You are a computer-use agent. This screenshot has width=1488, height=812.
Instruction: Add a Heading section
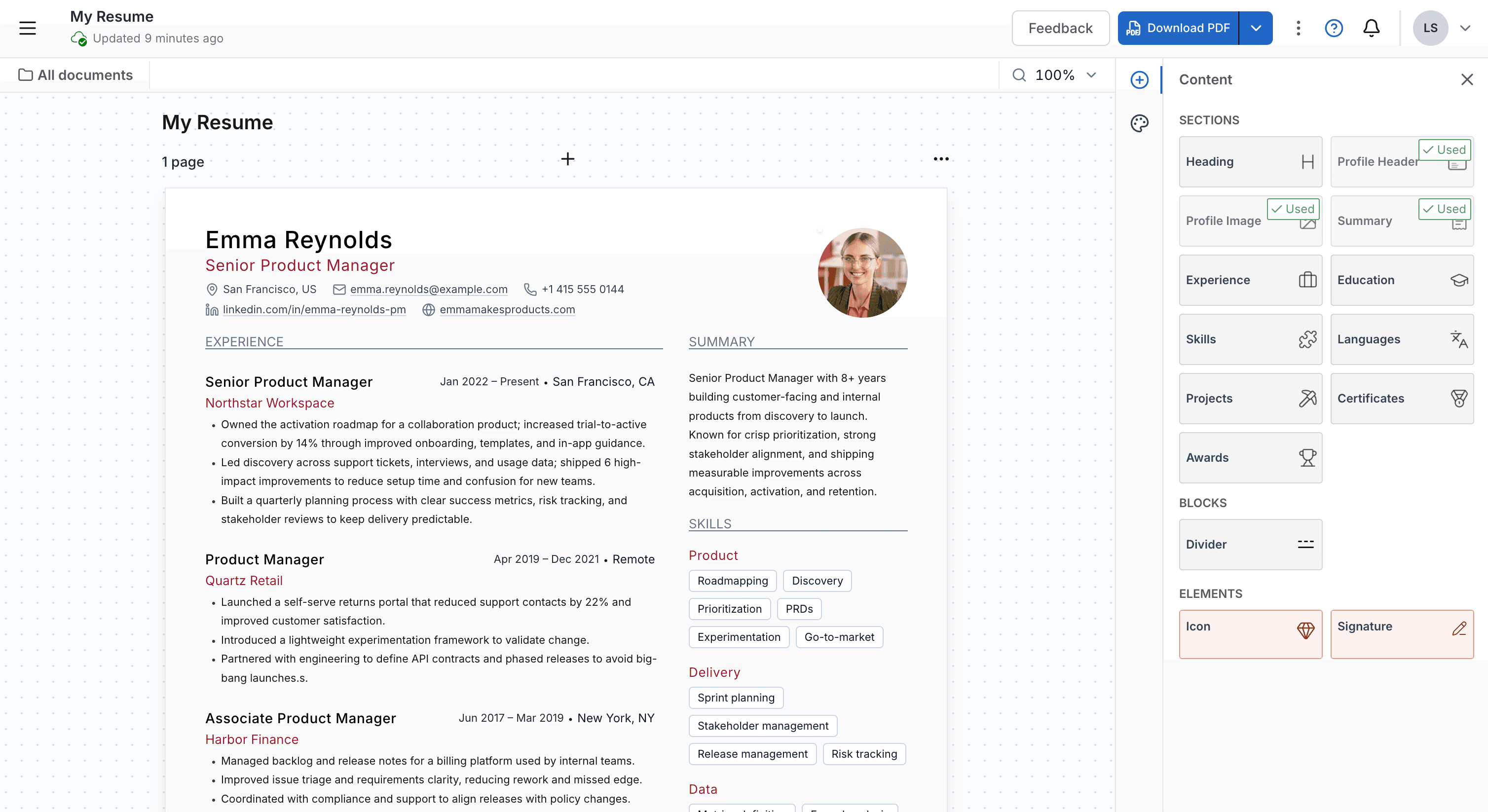1250,162
